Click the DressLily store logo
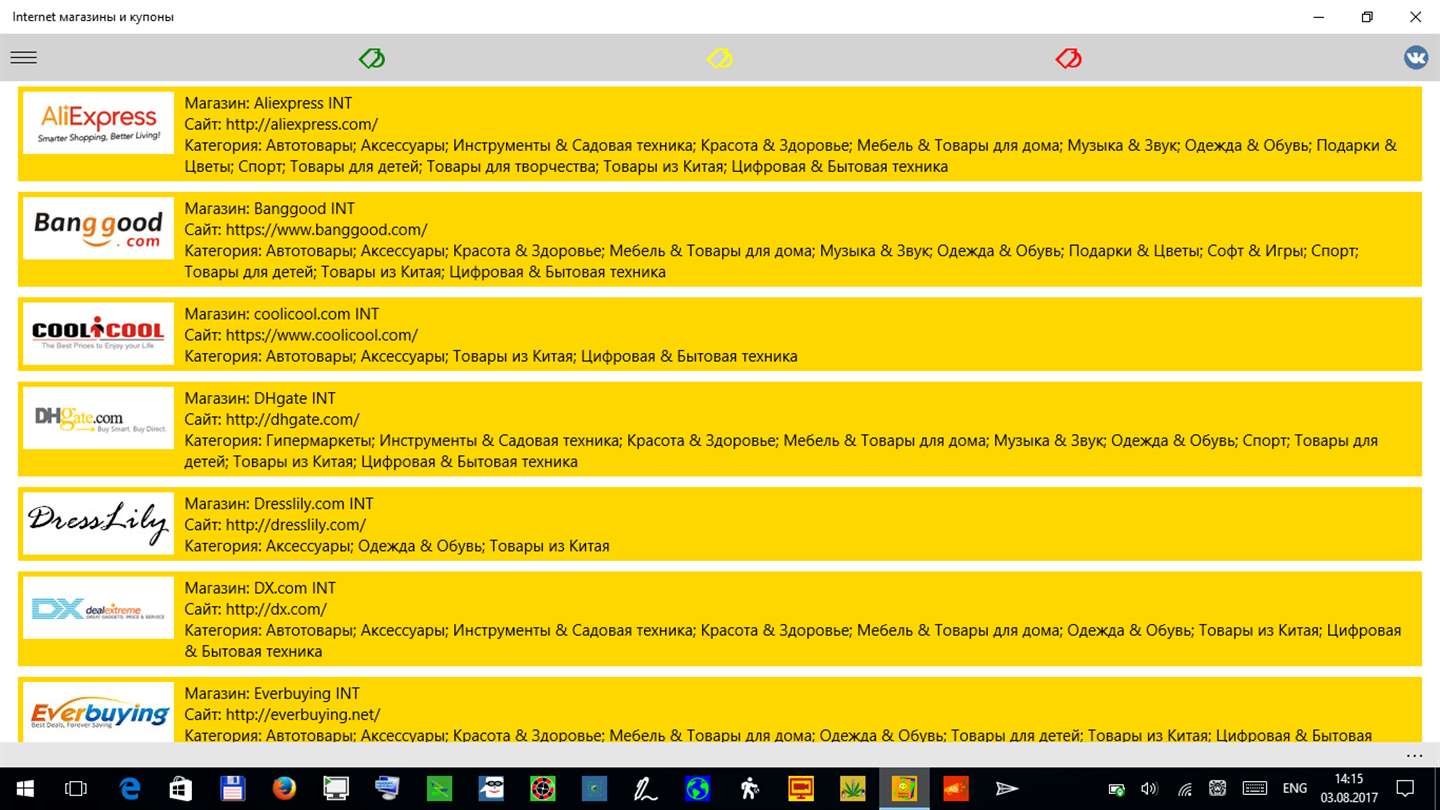Viewport: 1440px width, 810px height. point(99,523)
